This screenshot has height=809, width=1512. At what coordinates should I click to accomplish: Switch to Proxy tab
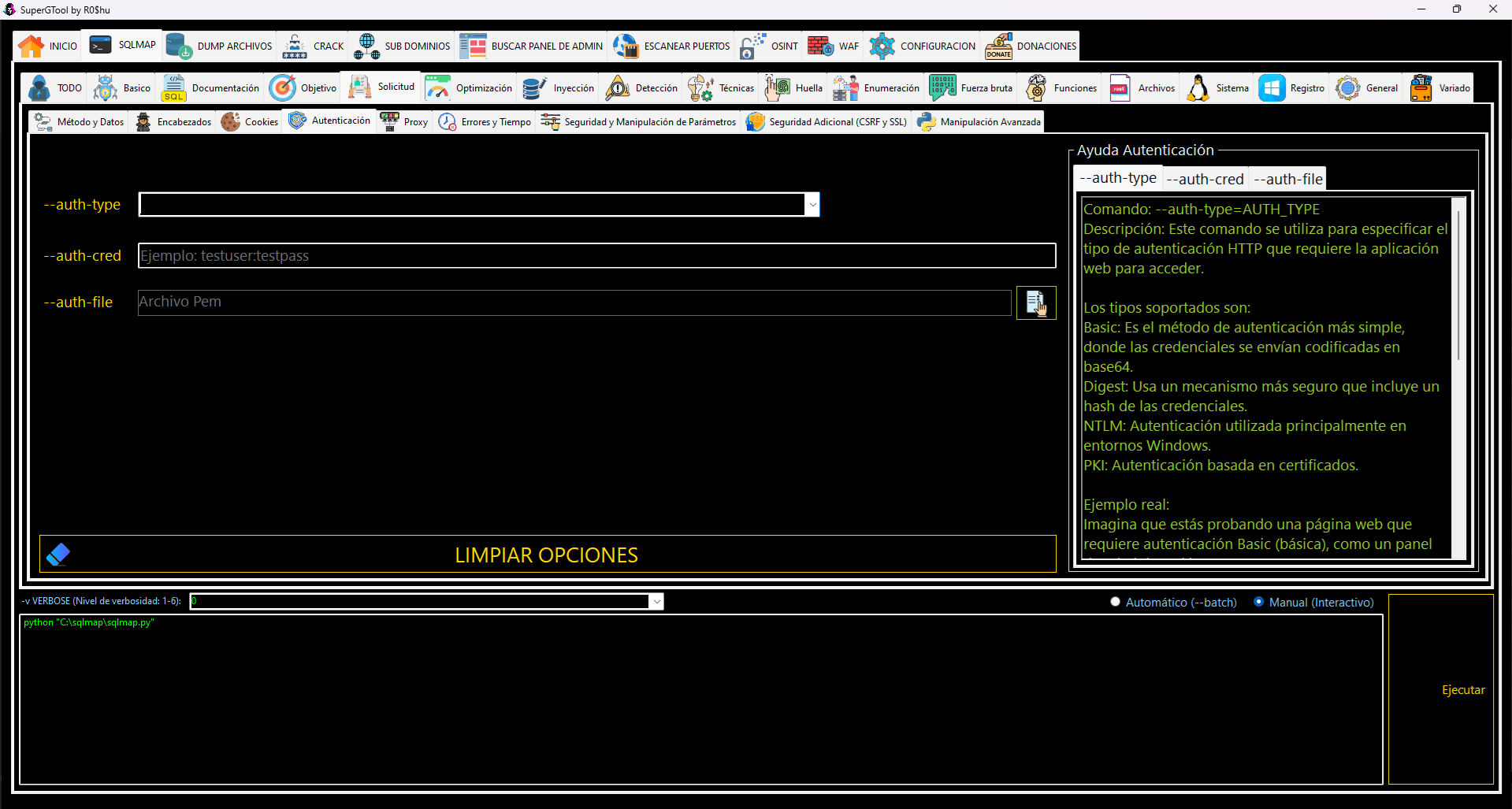tap(404, 122)
